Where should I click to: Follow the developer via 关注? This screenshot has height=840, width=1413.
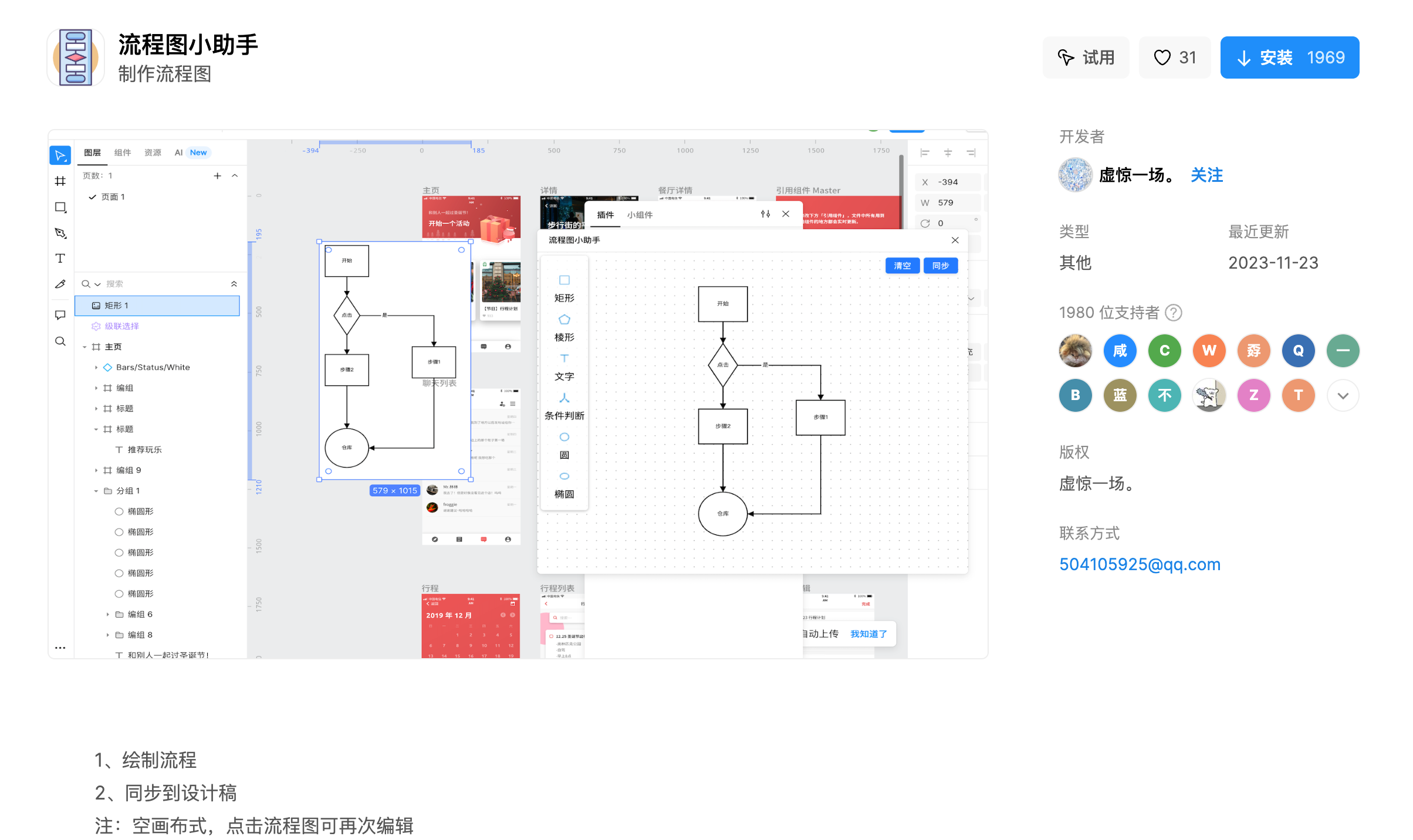click(1206, 175)
